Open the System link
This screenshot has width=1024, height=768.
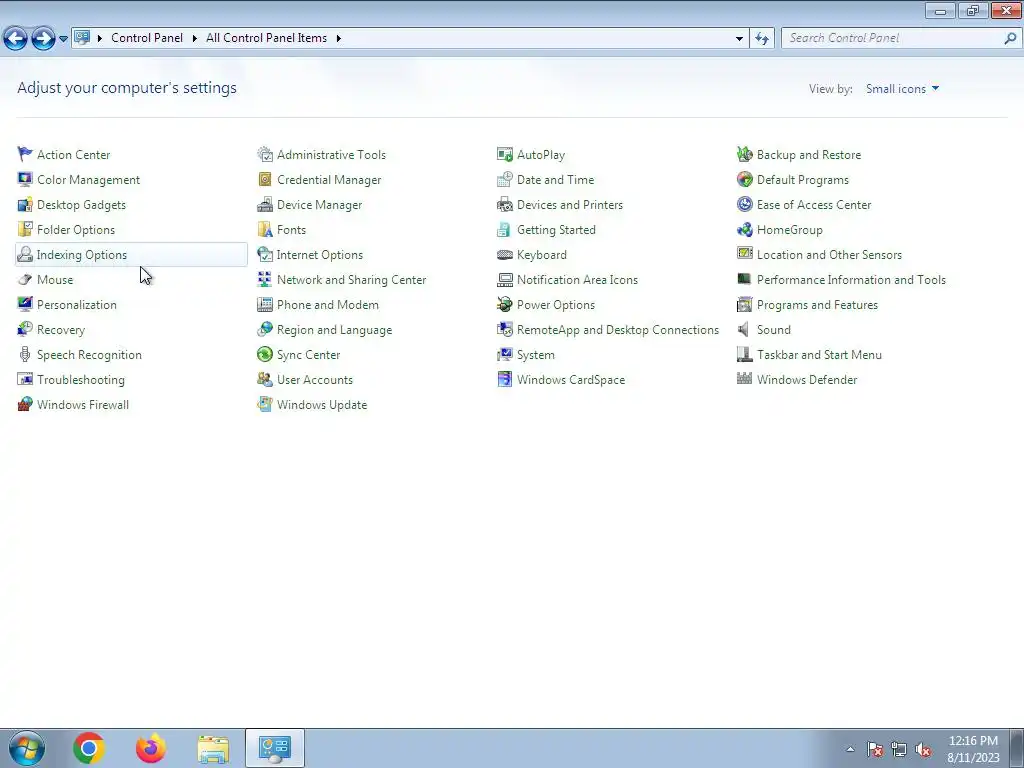click(536, 355)
